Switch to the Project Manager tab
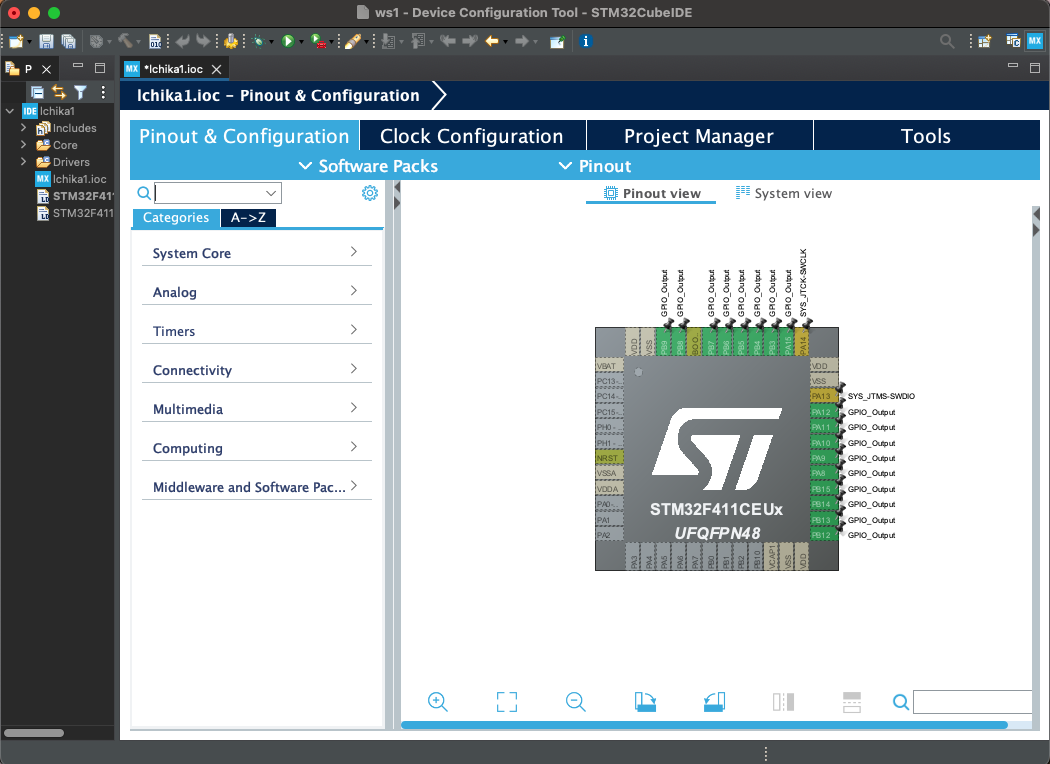The image size is (1050, 764). click(698, 136)
